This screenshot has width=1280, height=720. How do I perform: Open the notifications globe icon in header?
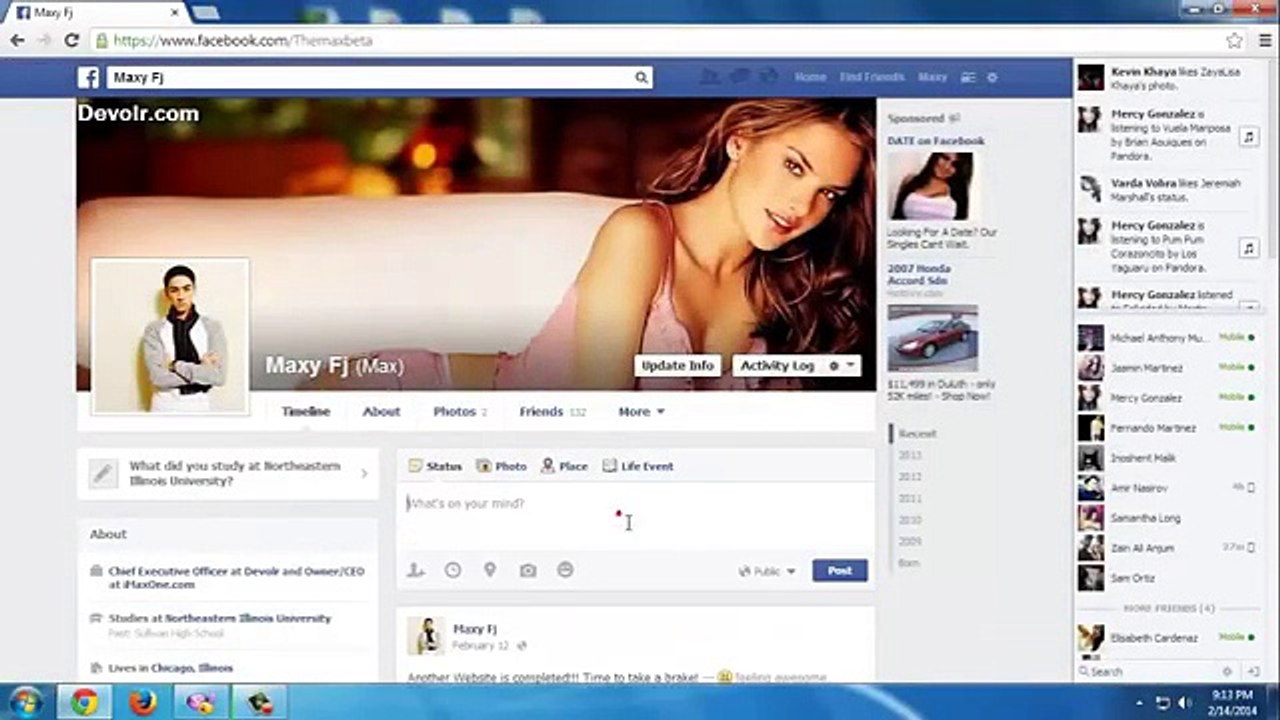pyautogui.click(x=768, y=77)
